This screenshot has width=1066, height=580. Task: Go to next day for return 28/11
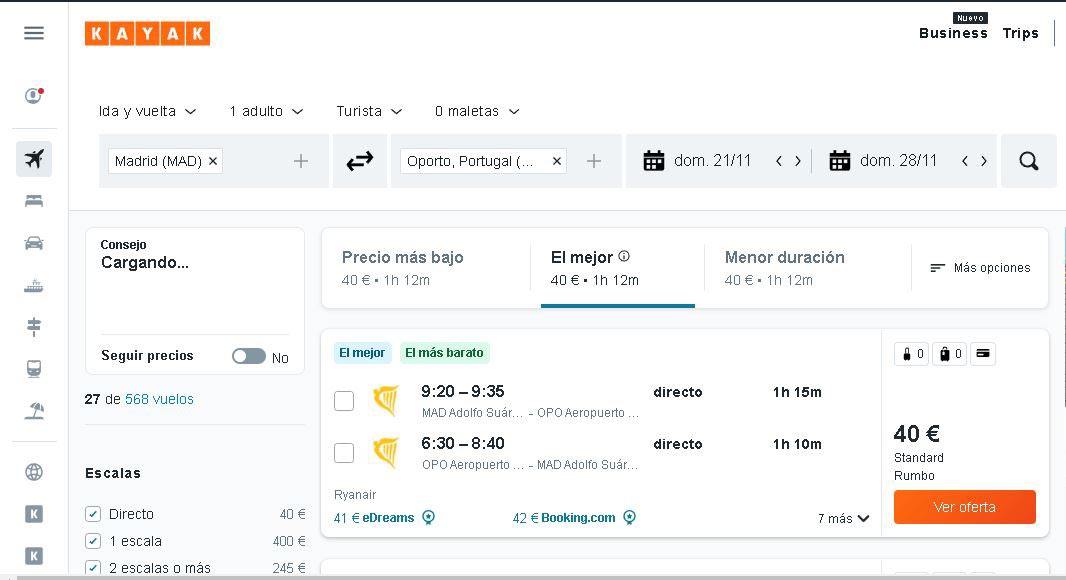(984, 161)
